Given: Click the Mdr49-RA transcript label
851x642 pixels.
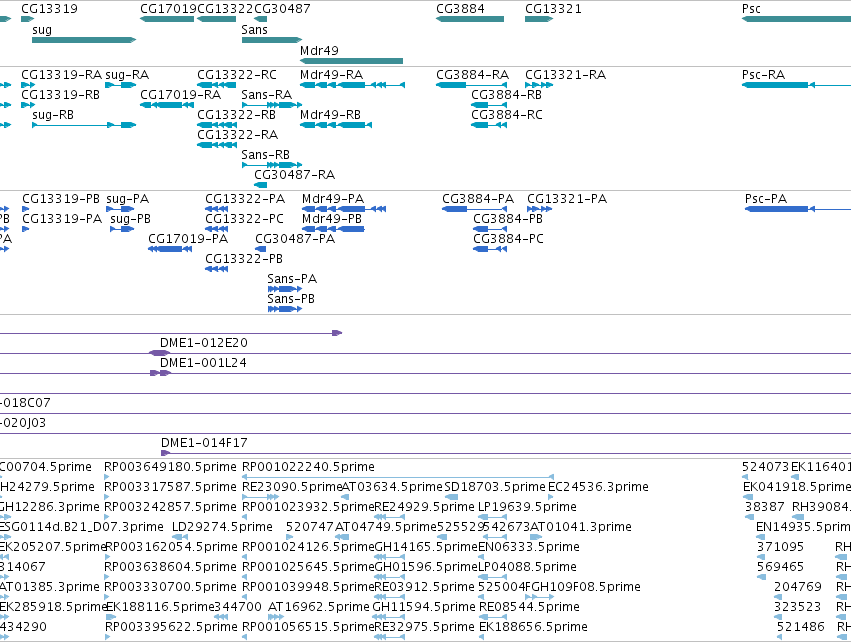Looking at the screenshot, I should coord(332,75).
